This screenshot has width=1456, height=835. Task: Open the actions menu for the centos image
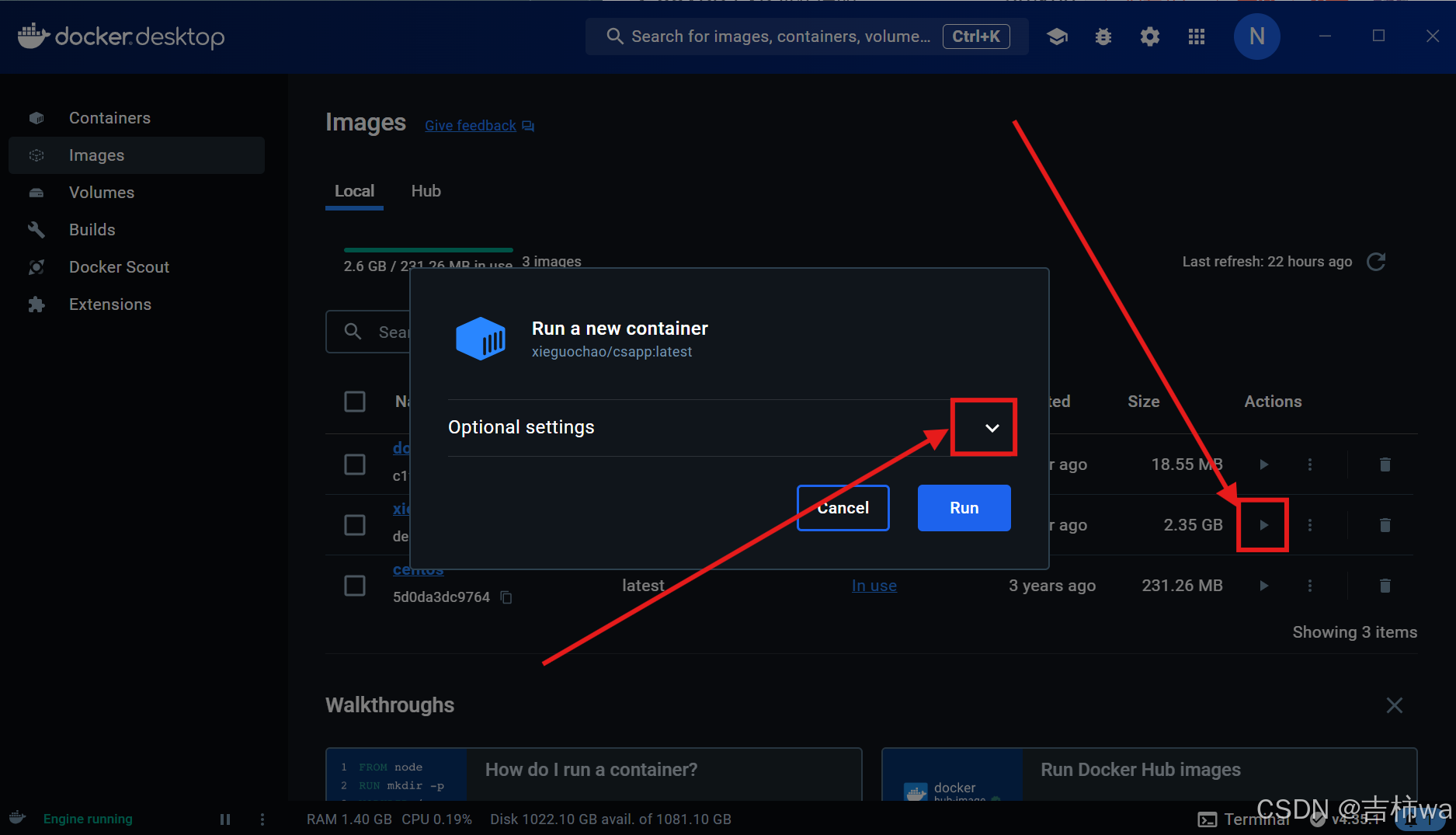point(1310,585)
